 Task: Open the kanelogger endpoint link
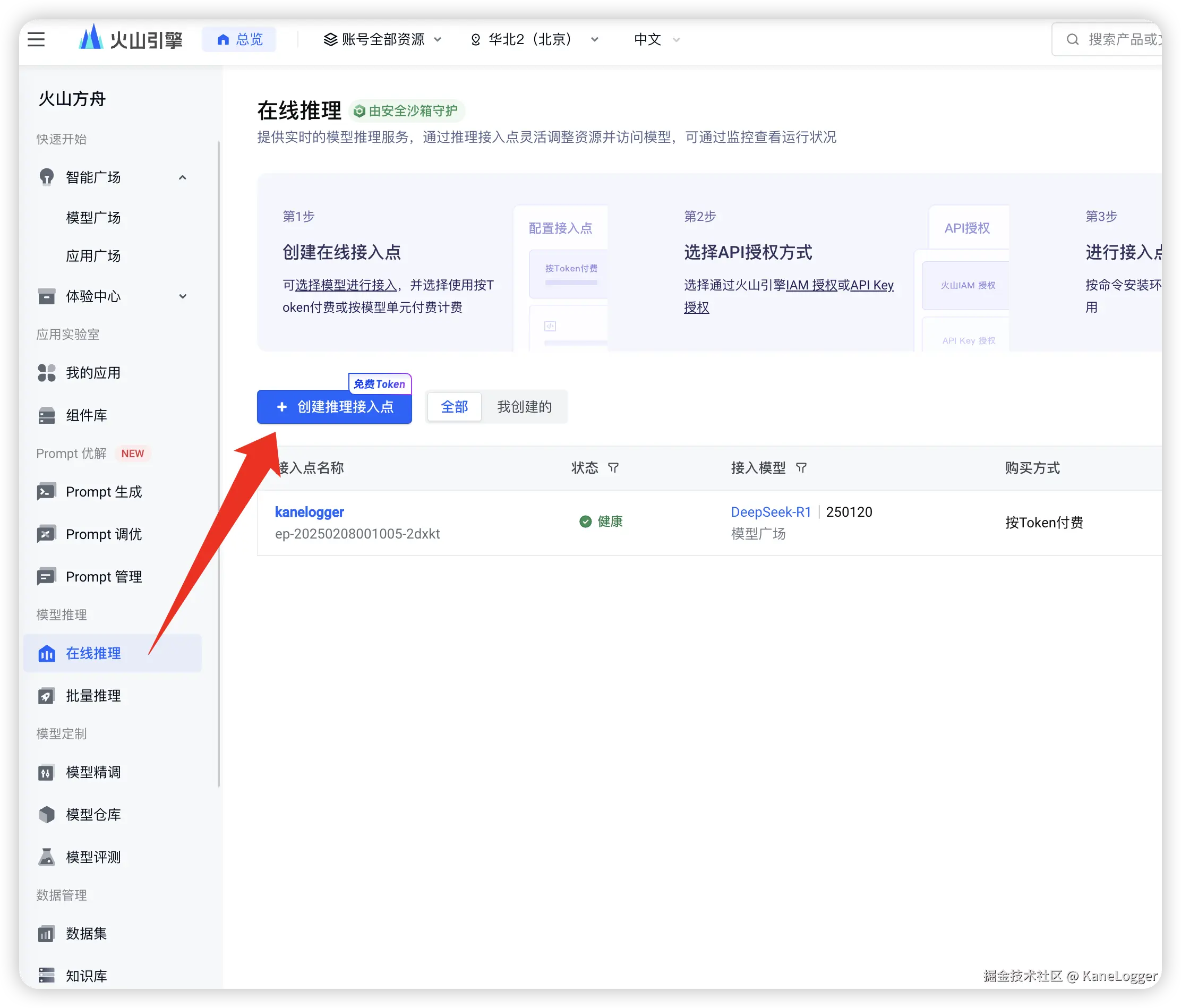310,512
